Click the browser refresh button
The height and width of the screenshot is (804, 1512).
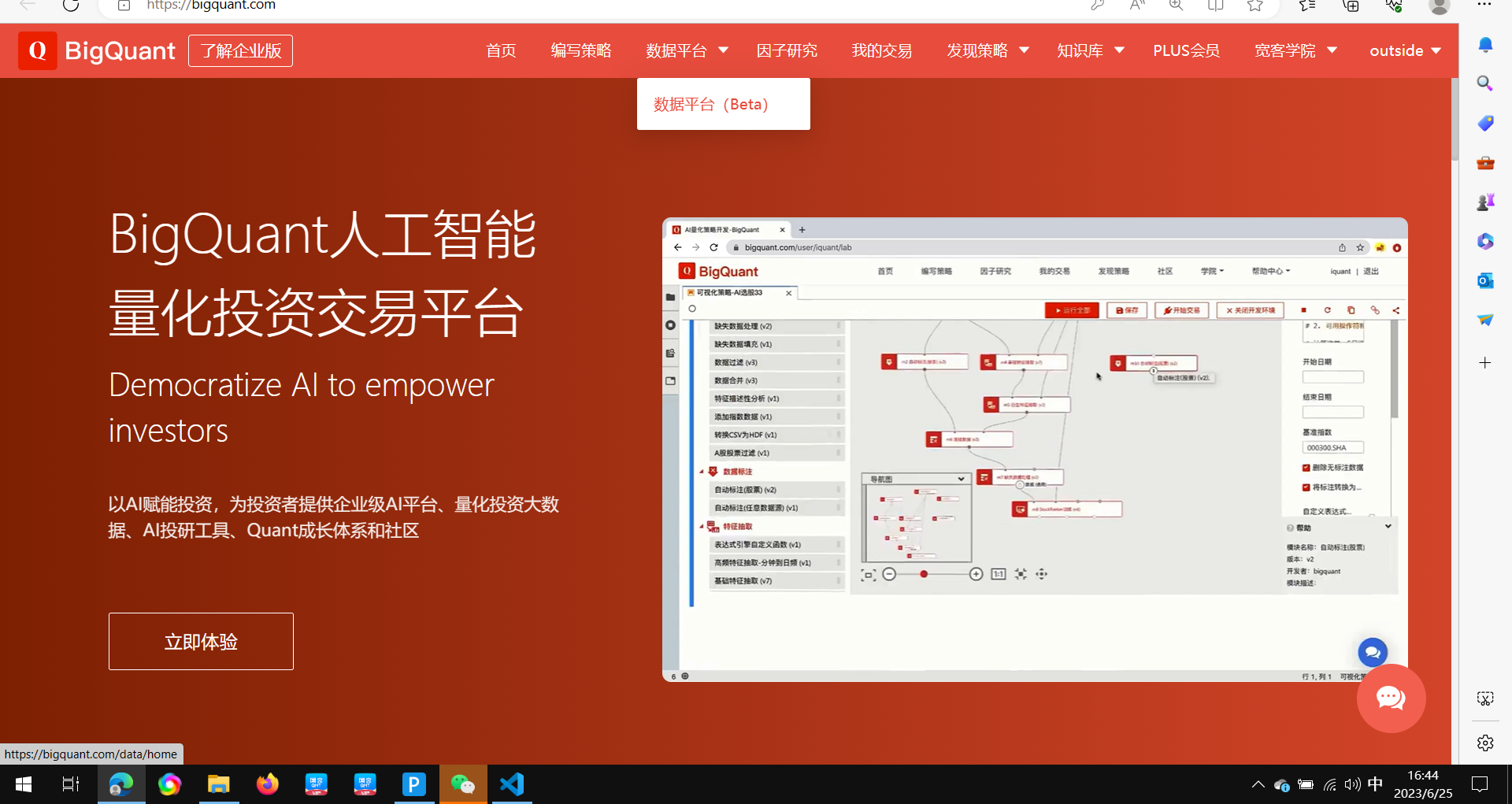click(x=71, y=5)
